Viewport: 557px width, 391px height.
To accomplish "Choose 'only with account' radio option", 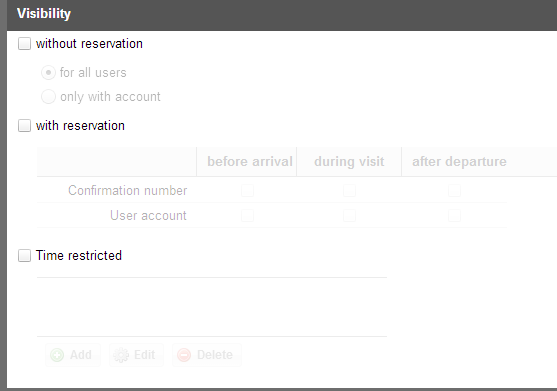I will 48,97.
